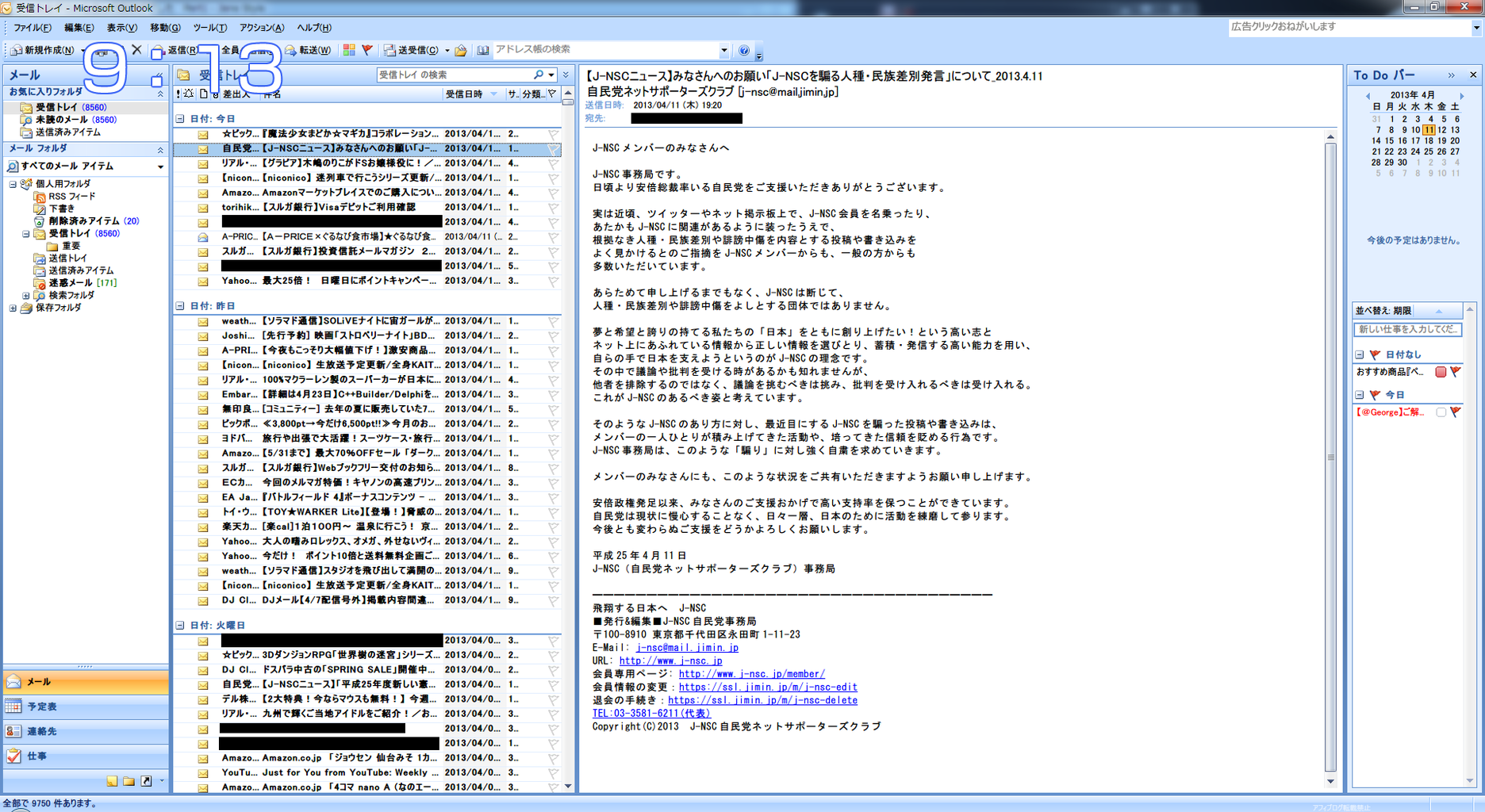Viewport: 1485px width, 812px height.
Task: Switch to 連絡先 contacts view
Action: (x=86, y=731)
